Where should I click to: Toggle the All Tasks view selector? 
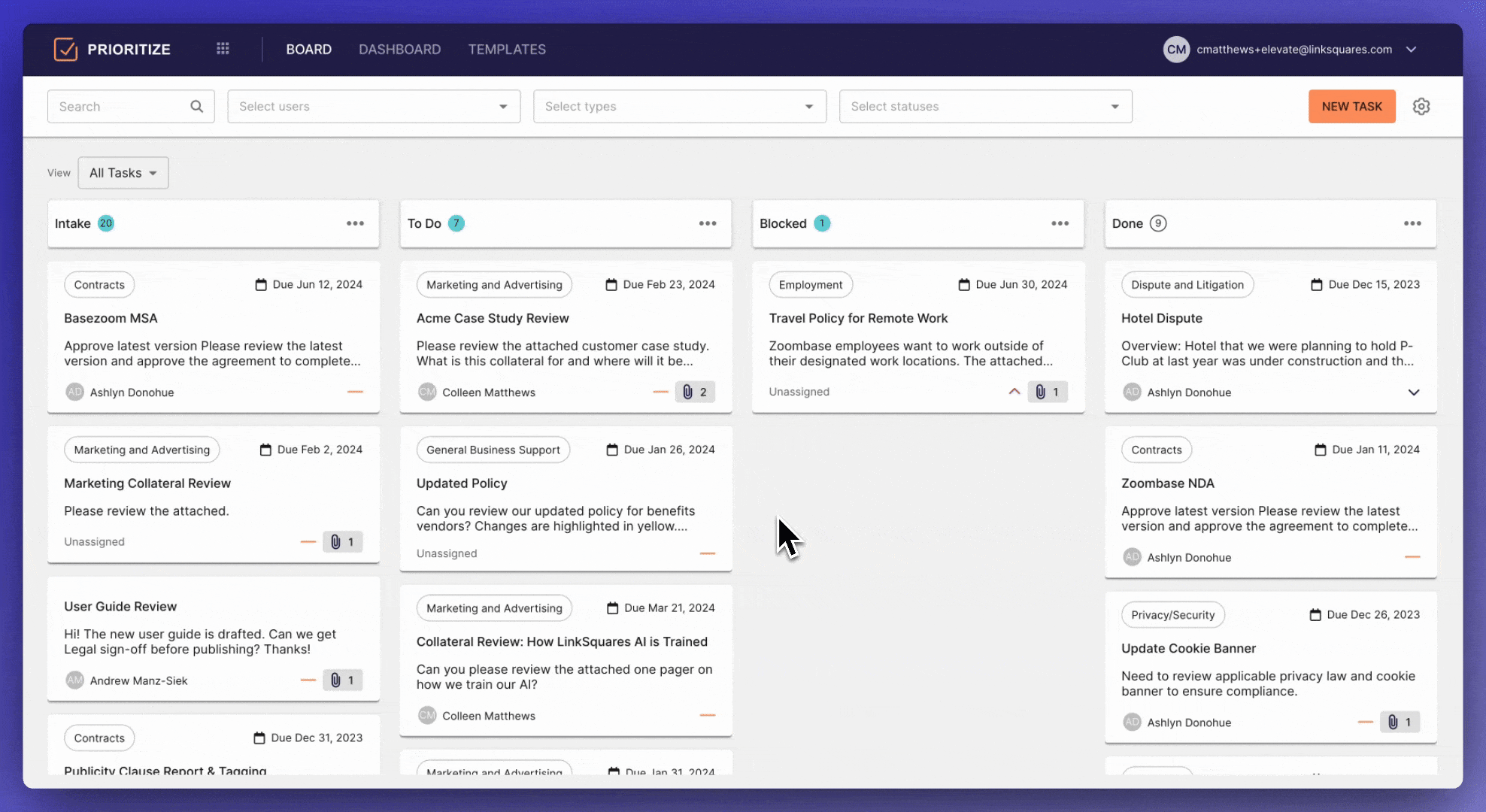coord(122,172)
